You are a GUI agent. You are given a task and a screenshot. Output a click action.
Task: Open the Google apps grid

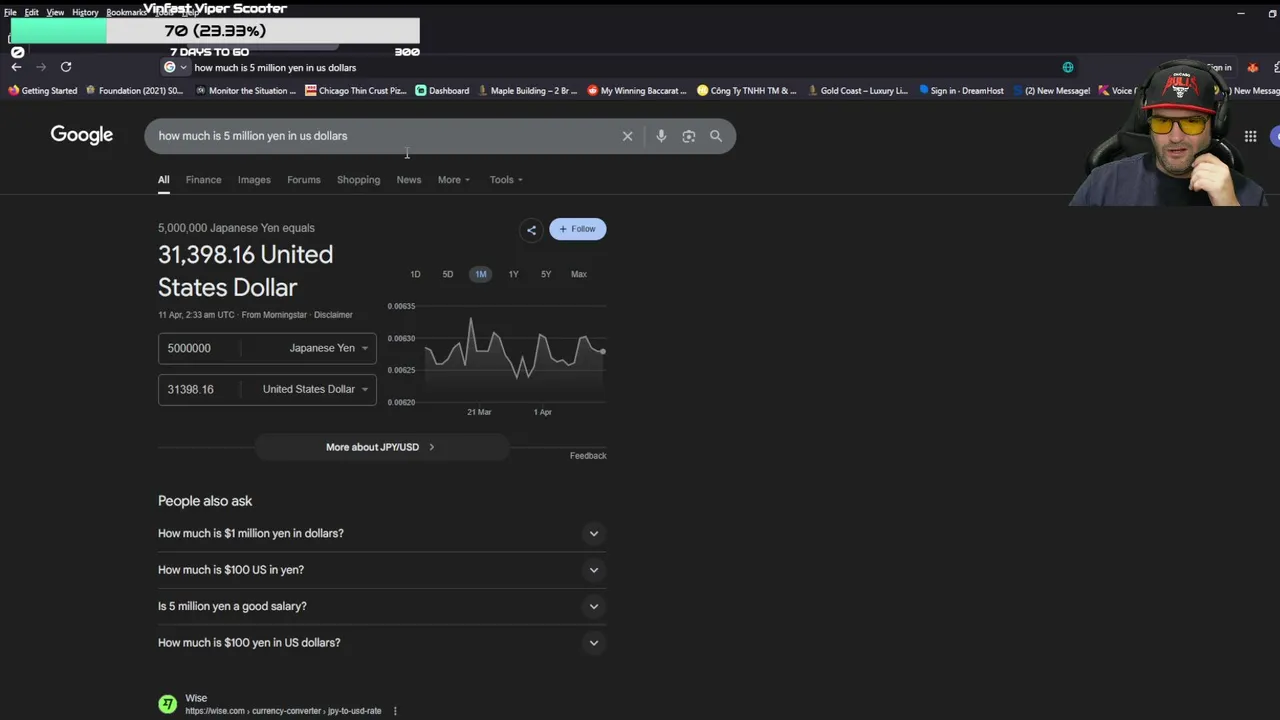click(x=1250, y=136)
